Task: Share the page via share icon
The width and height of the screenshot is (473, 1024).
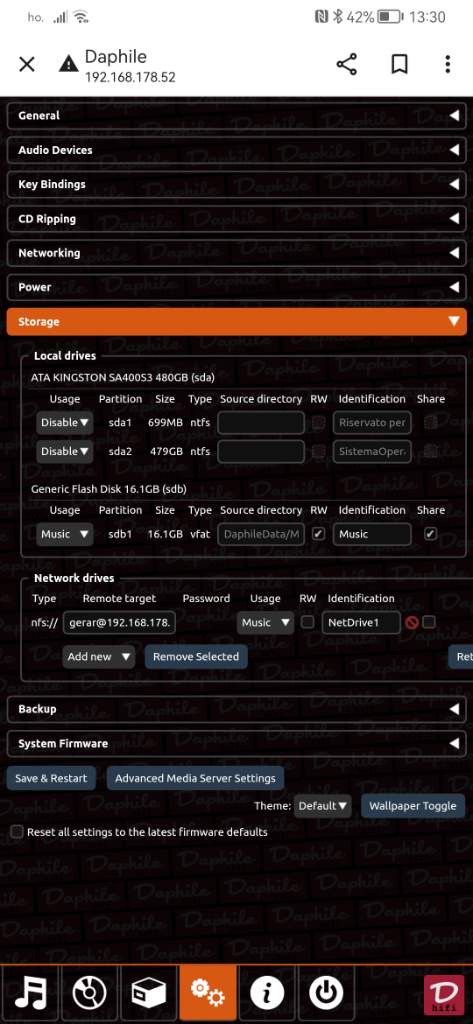Action: tap(347, 64)
